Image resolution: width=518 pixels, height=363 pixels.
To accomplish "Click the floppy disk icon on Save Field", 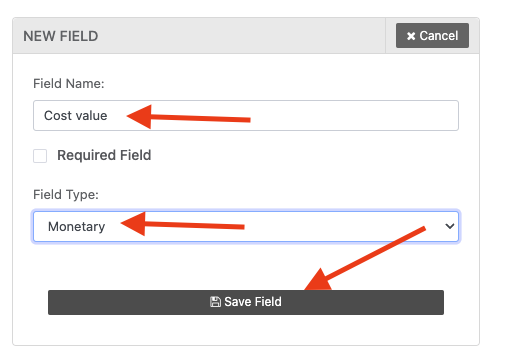I will 215,302.
